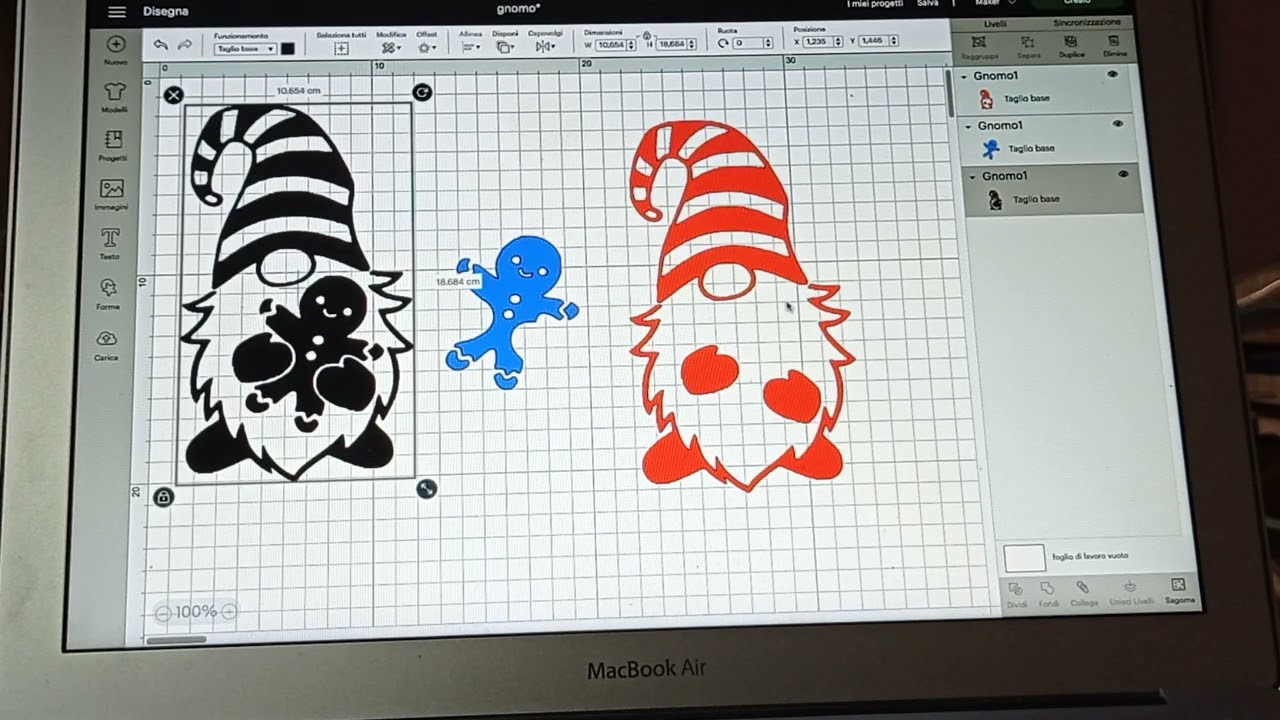Viewport: 1280px width, 720px height.
Task: Select the Testo tool
Action: pos(110,238)
